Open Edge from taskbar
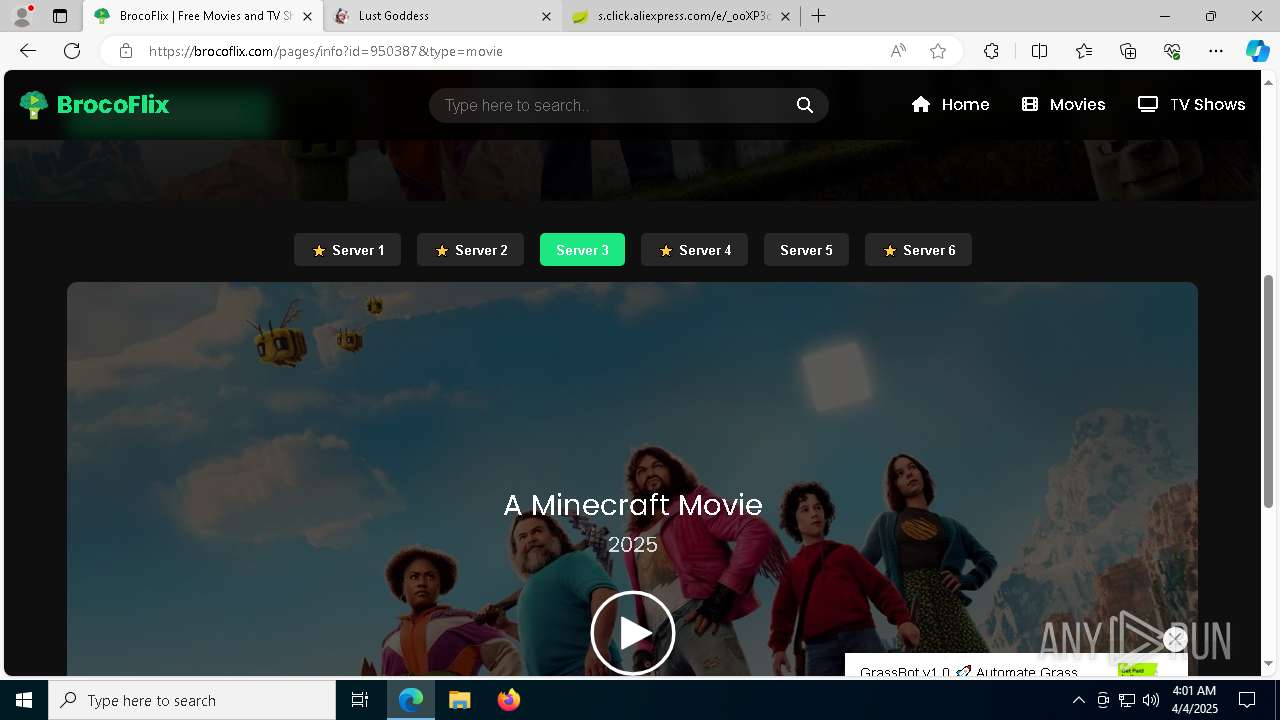 [411, 700]
